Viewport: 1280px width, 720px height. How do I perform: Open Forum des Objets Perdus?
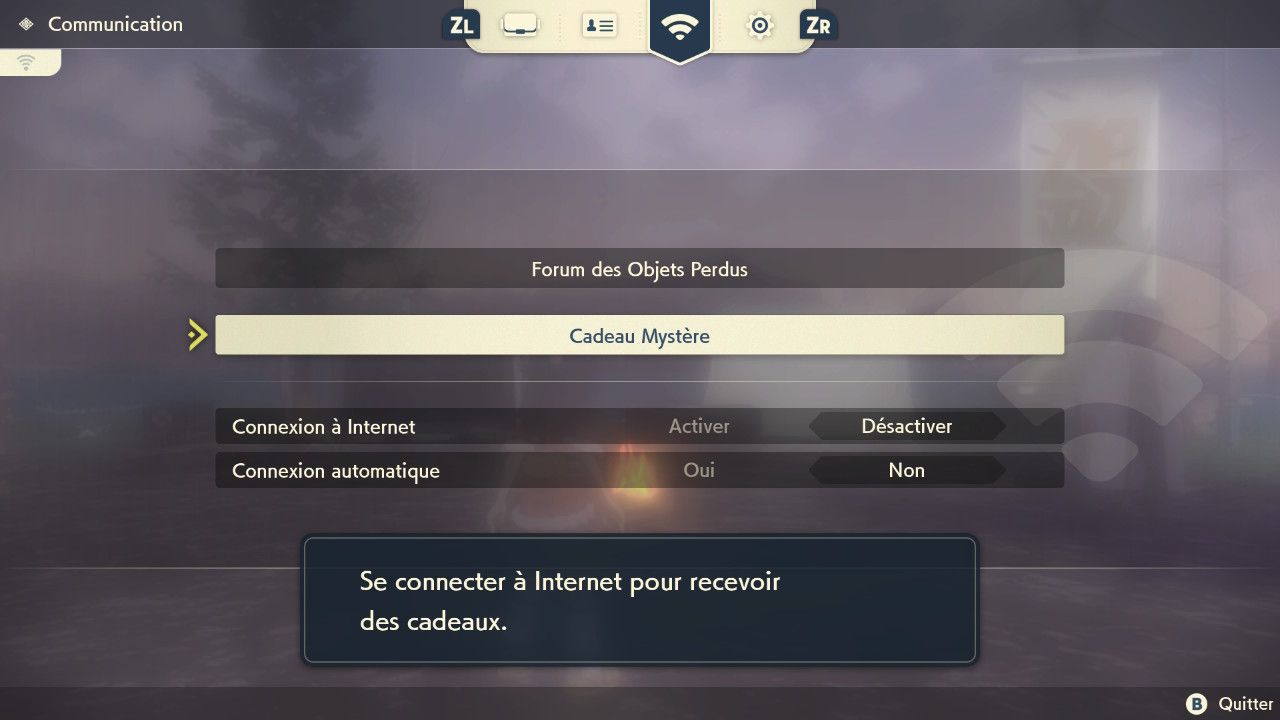pos(640,268)
